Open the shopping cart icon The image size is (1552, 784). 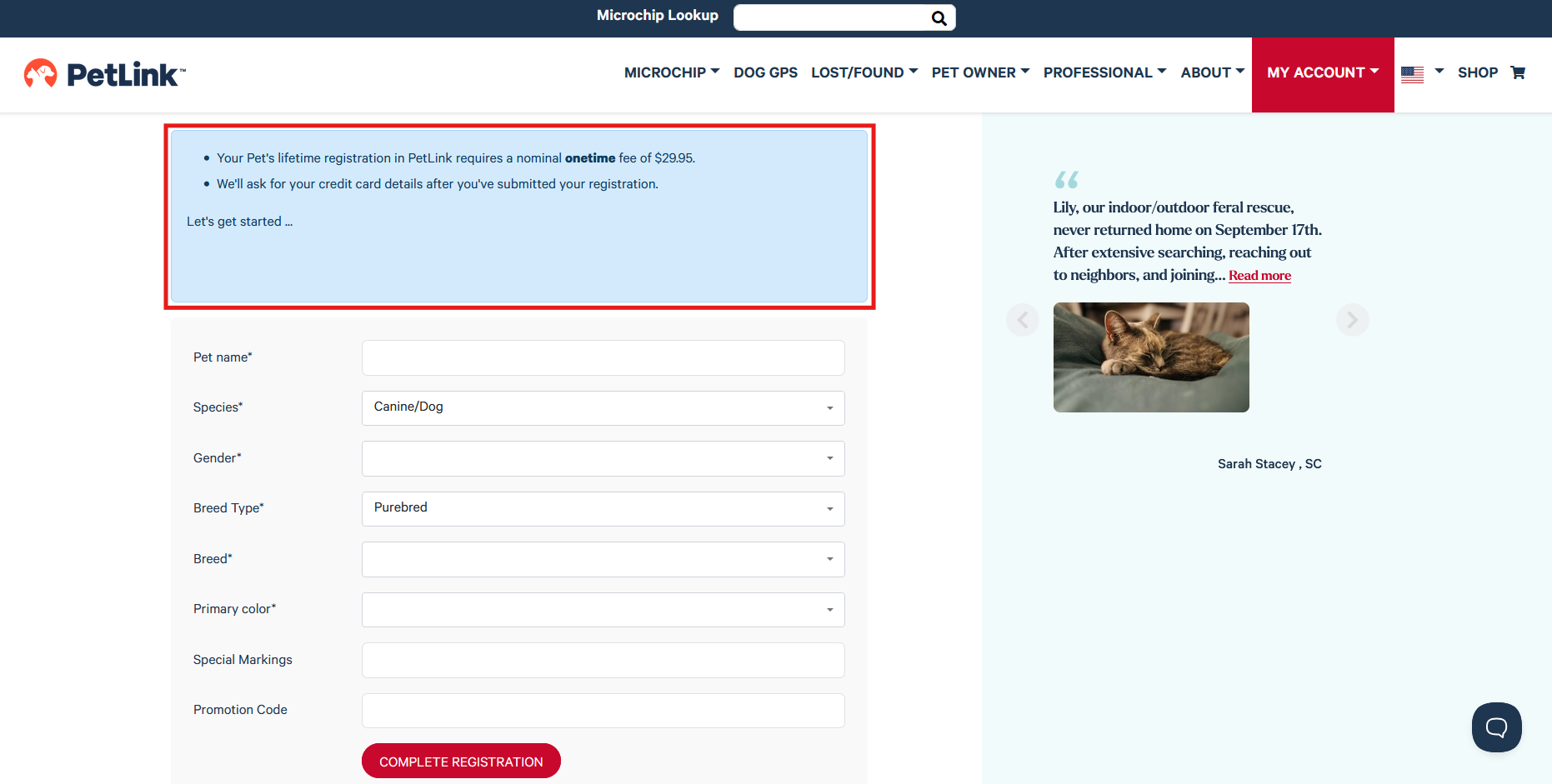1518,72
